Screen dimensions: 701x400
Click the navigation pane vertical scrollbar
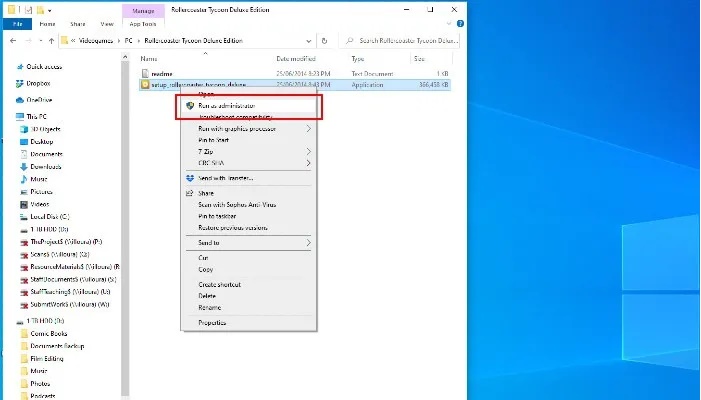(125, 226)
